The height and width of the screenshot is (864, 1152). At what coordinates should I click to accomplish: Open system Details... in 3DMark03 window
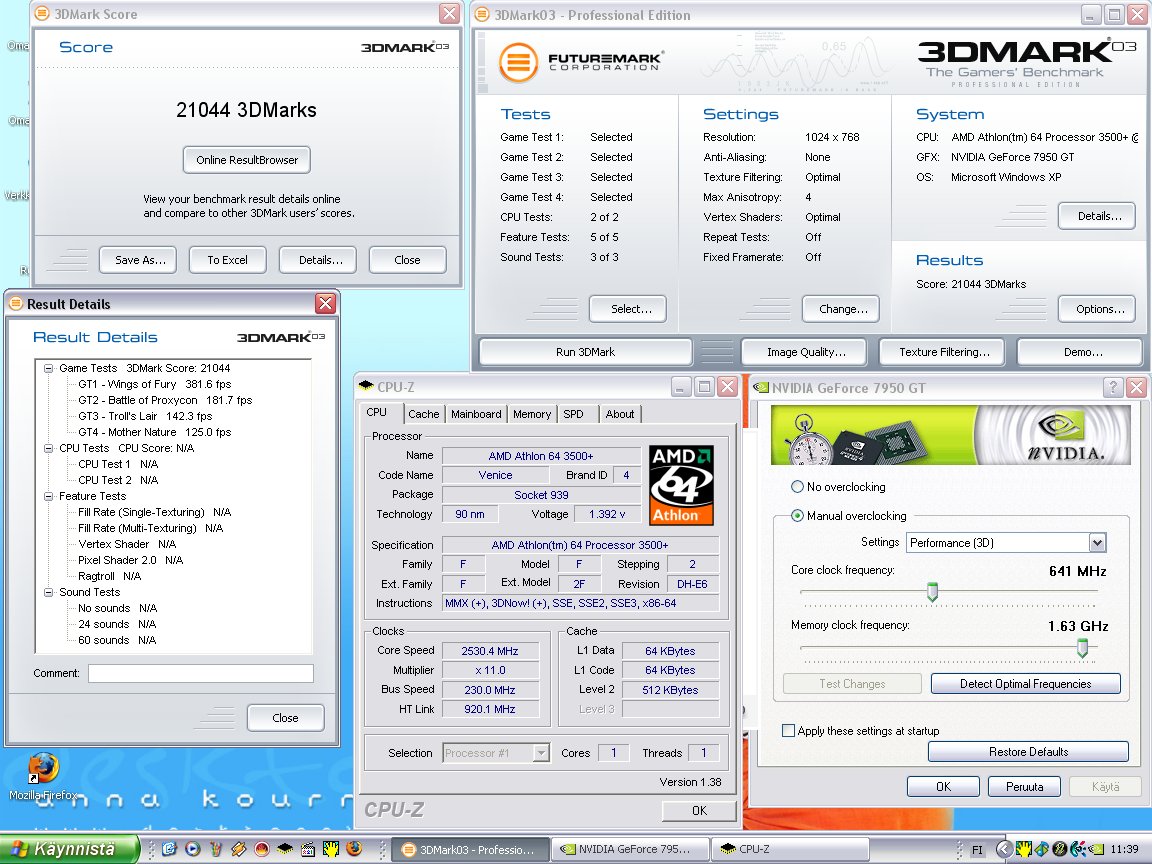(x=1097, y=216)
